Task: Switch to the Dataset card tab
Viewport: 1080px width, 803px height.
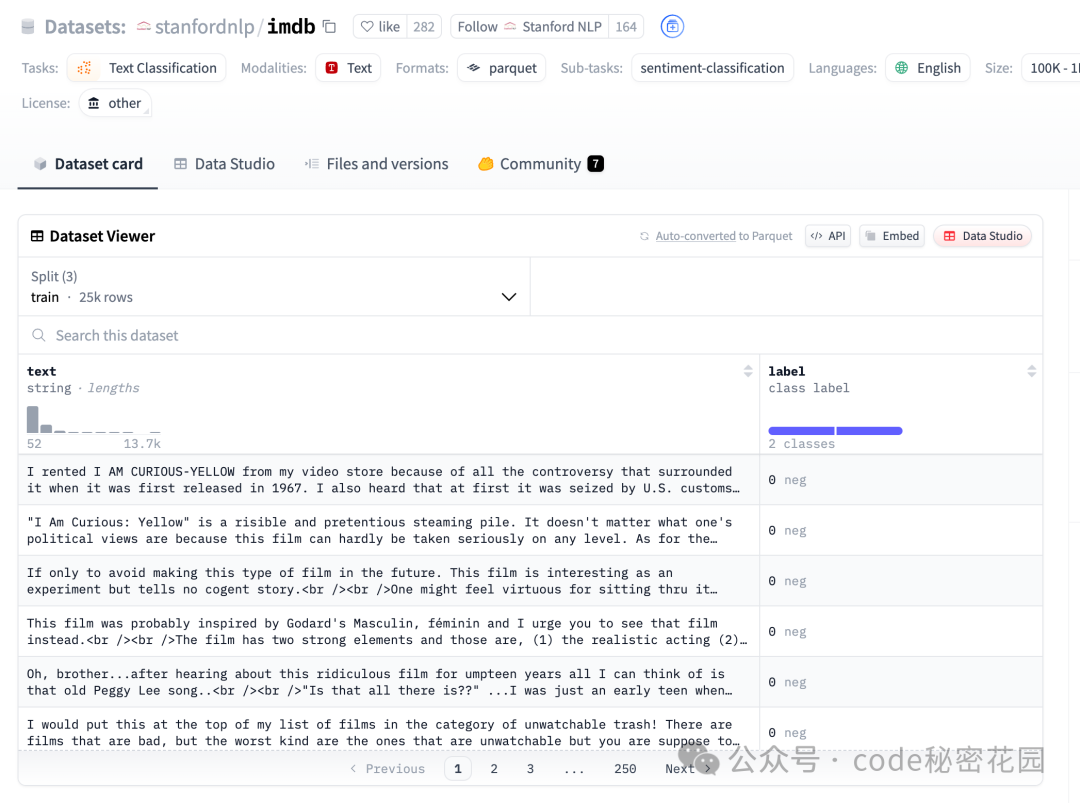Action: click(x=87, y=164)
